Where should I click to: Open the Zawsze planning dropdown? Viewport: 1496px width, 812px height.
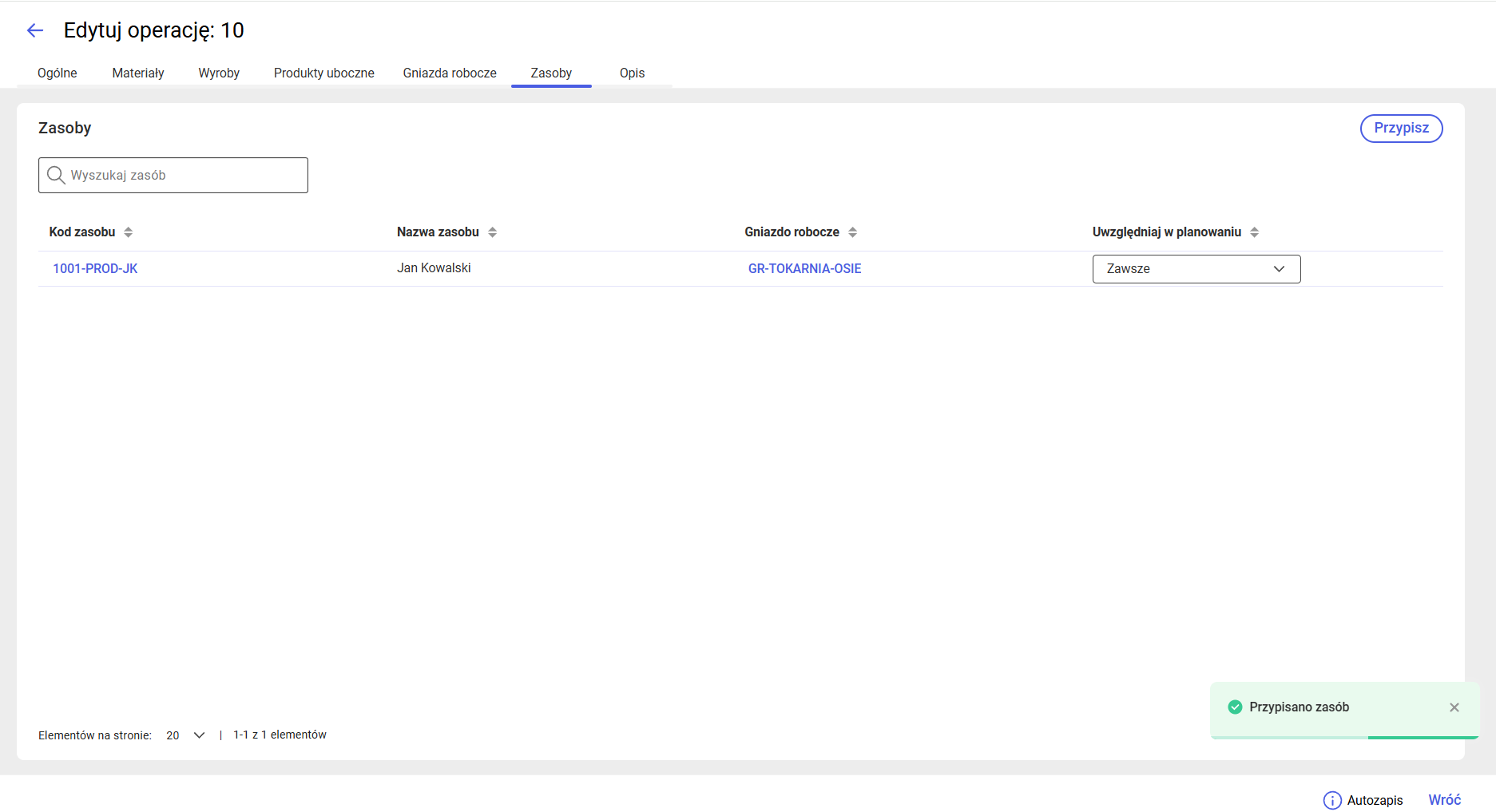(x=1196, y=269)
